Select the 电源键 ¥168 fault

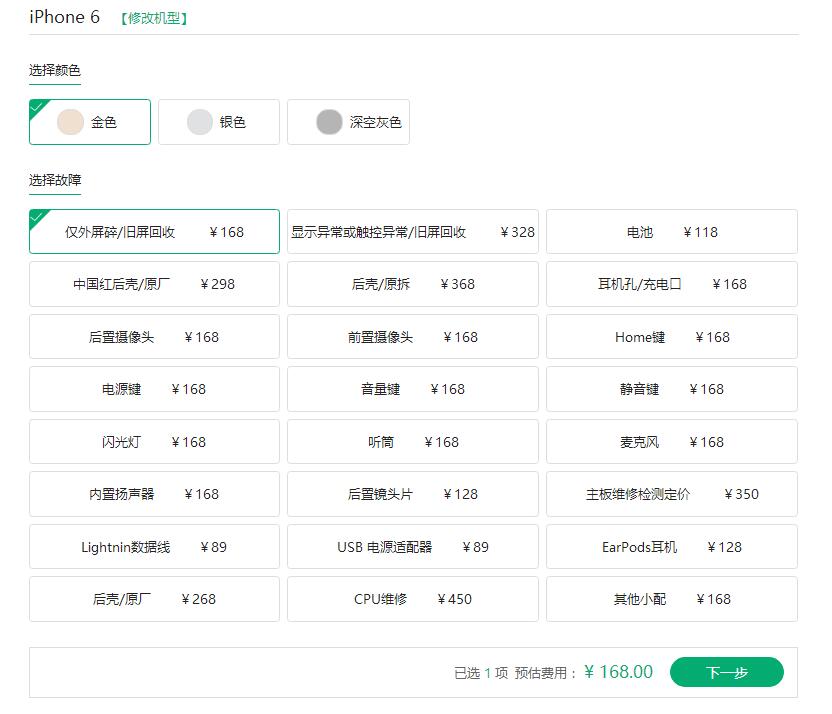pos(154,389)
